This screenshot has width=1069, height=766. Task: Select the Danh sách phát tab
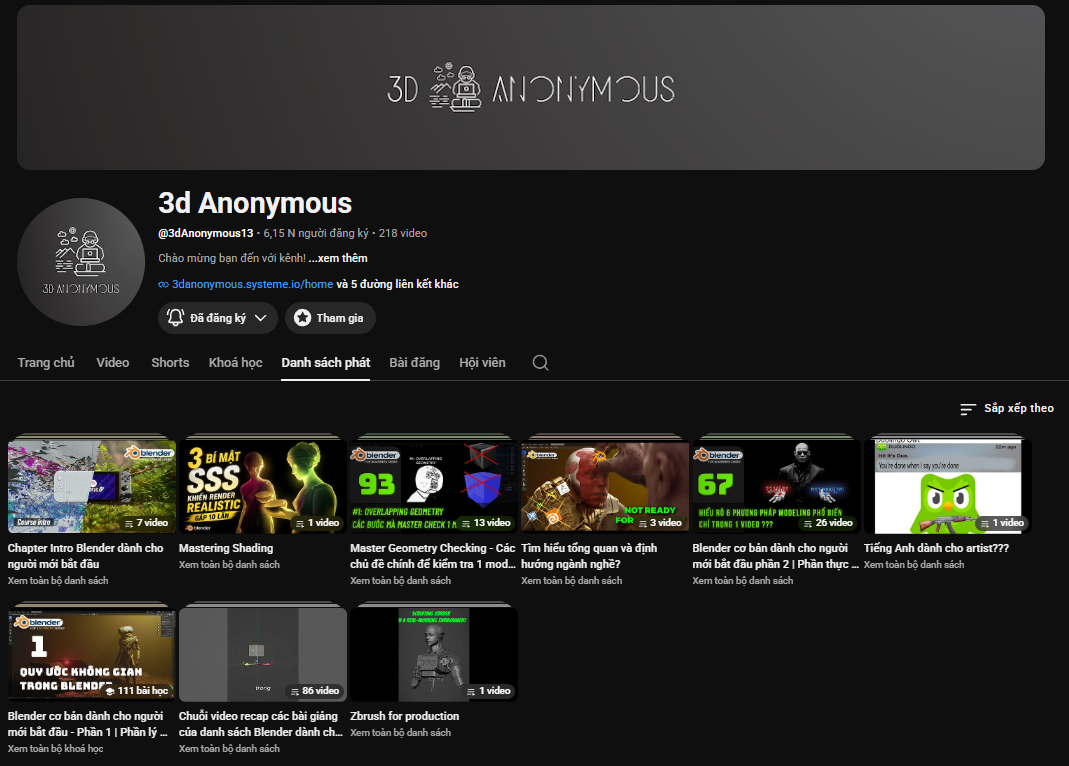point(325,363)
